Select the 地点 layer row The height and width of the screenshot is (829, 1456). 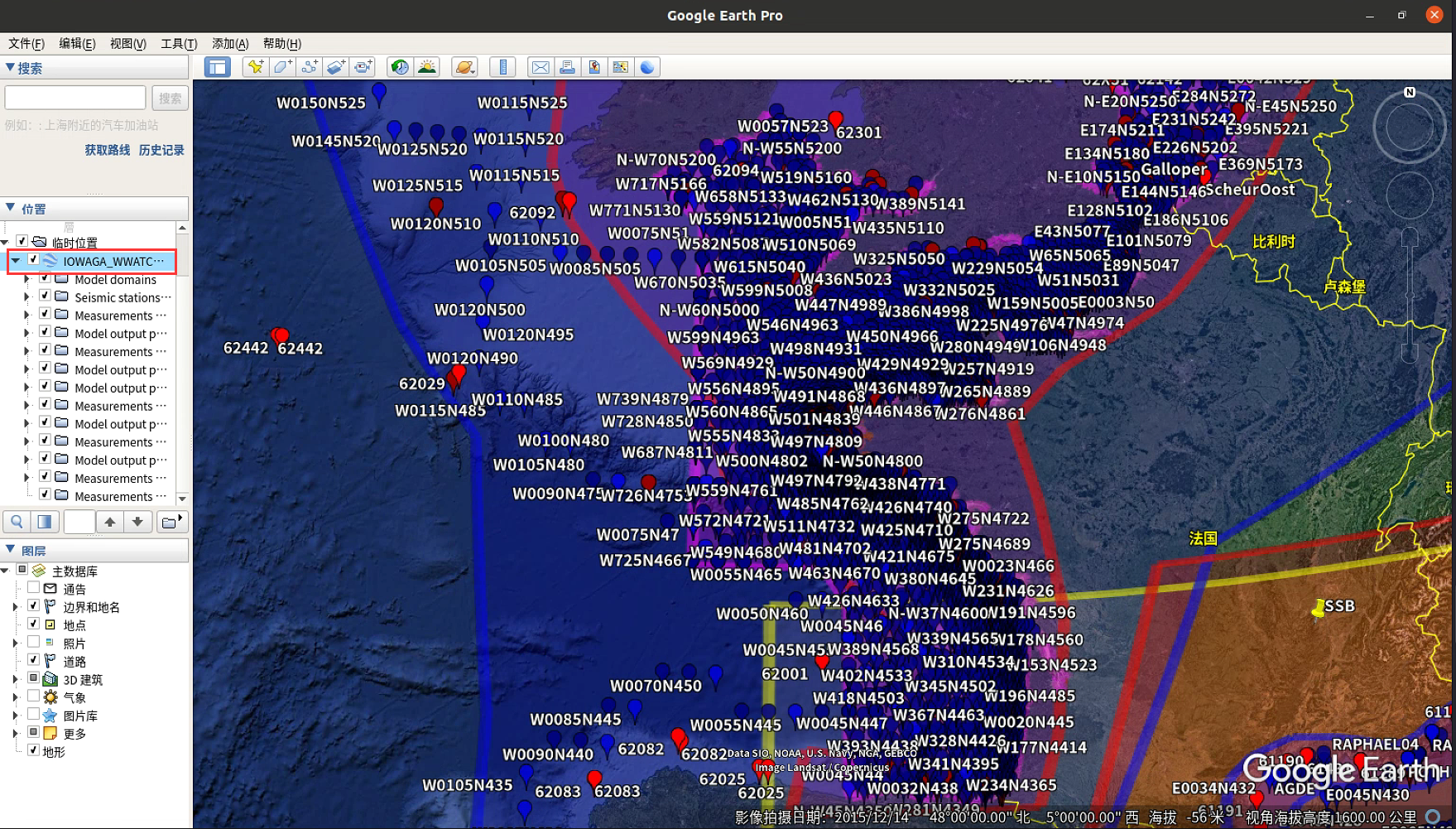[74, 624]
